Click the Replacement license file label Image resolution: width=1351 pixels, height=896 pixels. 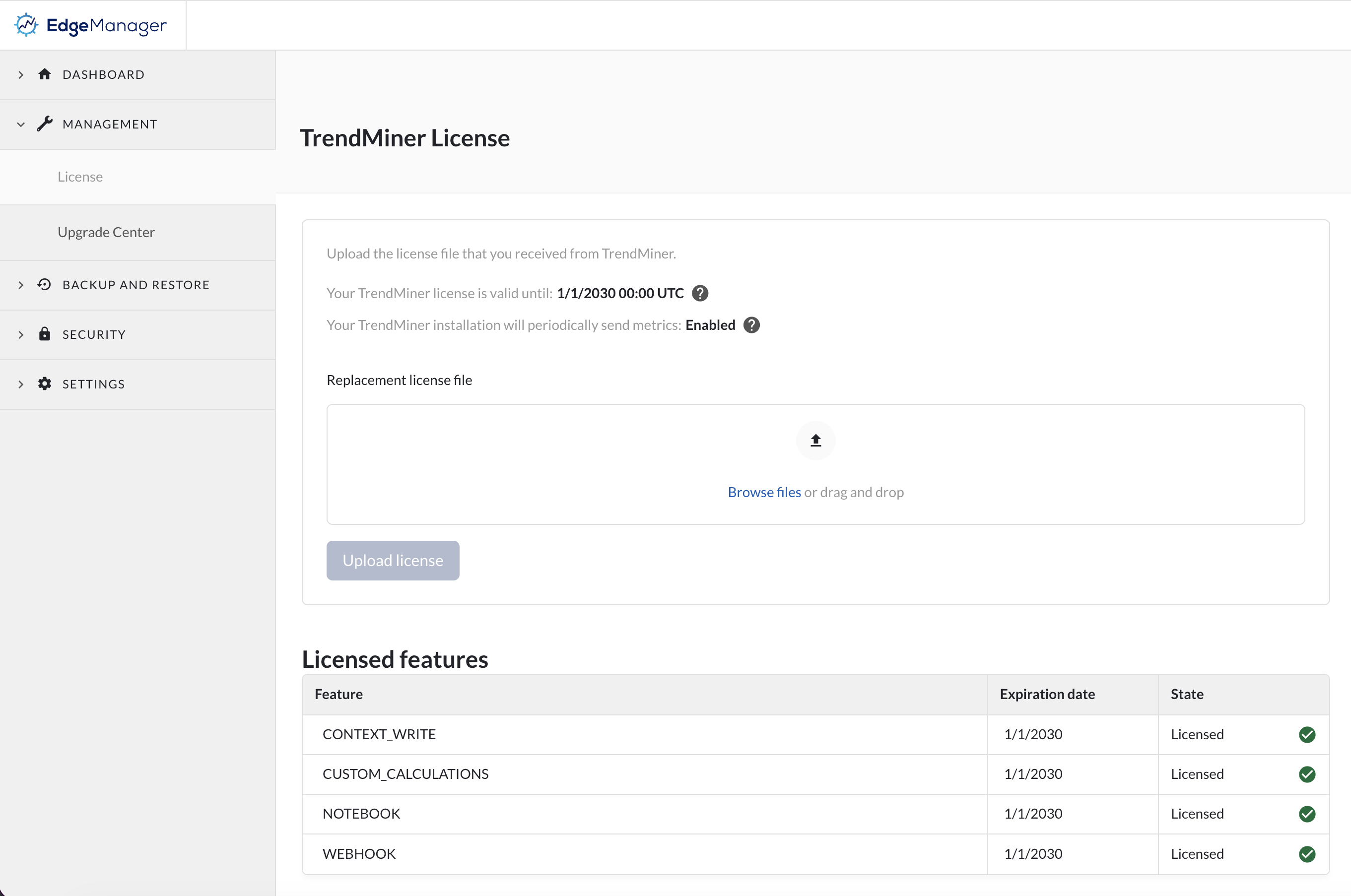pos(400,380)
